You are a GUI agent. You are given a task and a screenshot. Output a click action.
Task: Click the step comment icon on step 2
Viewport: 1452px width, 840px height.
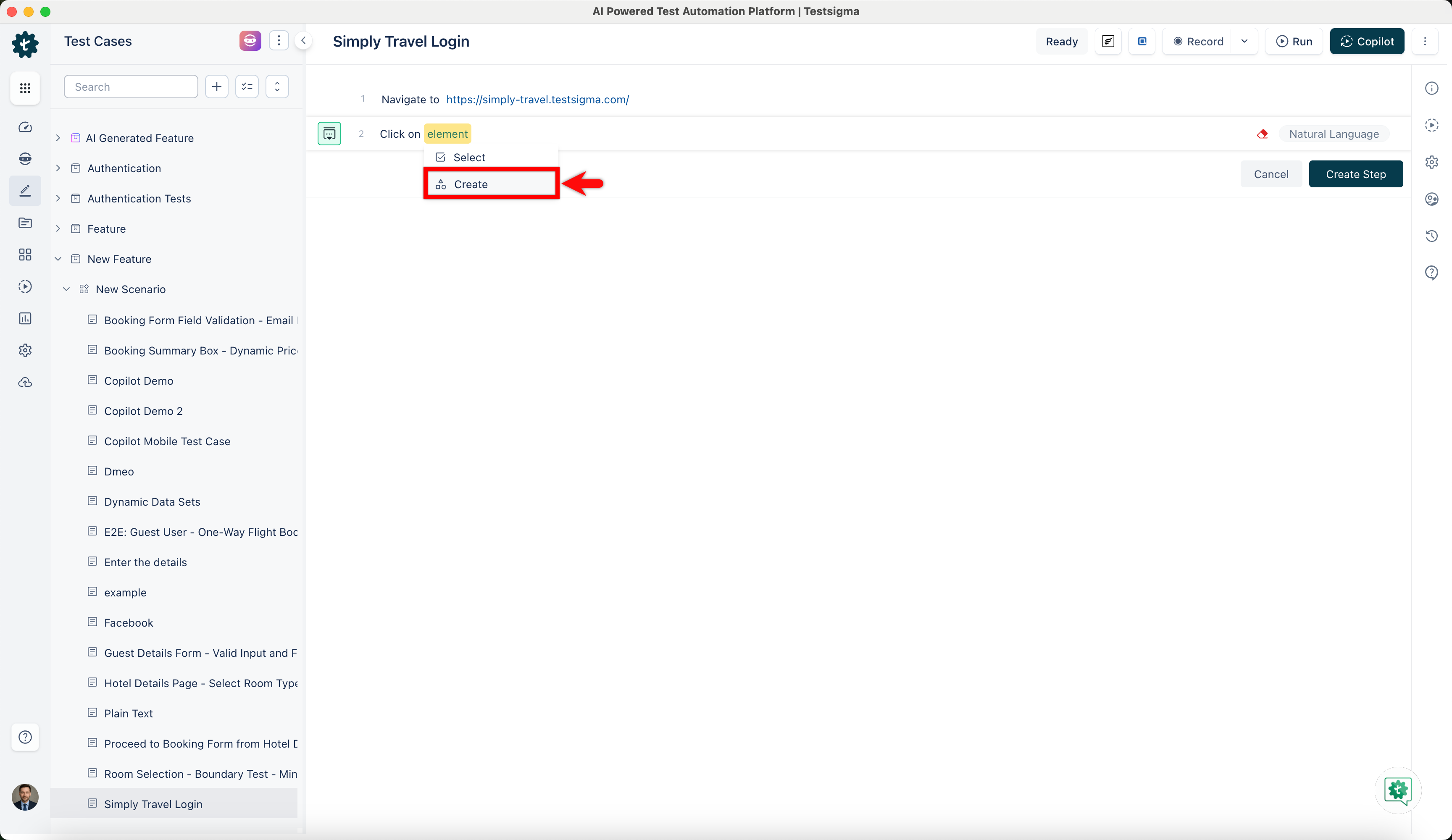coord(329,134)
